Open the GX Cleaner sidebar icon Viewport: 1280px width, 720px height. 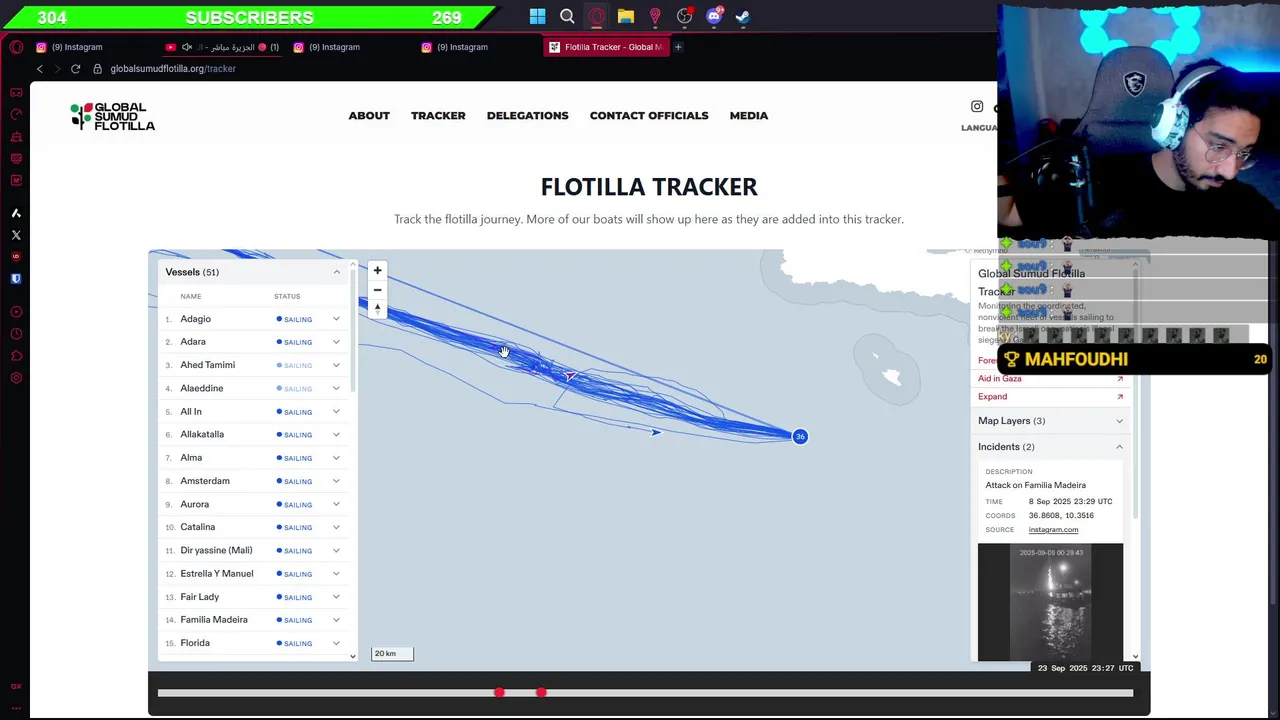pos(16,136)
